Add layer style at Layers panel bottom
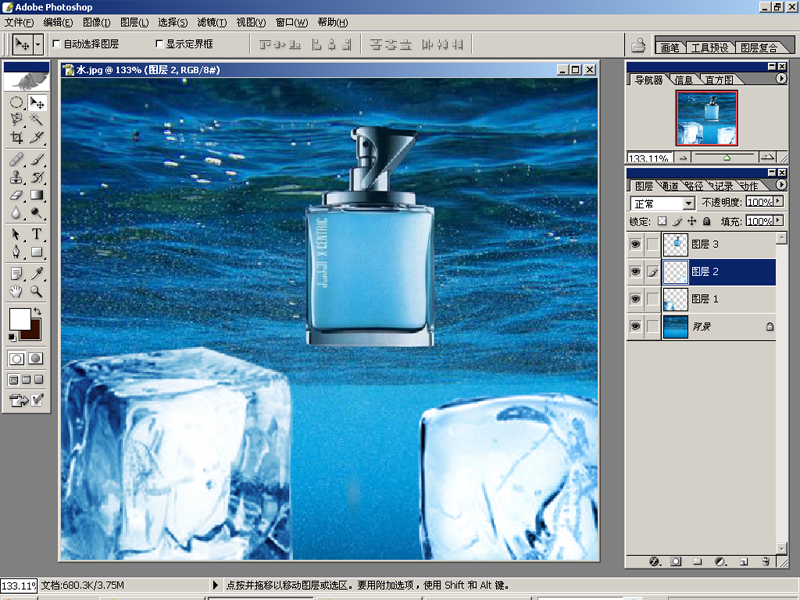The image size is (800, 600). pos(655,562)
